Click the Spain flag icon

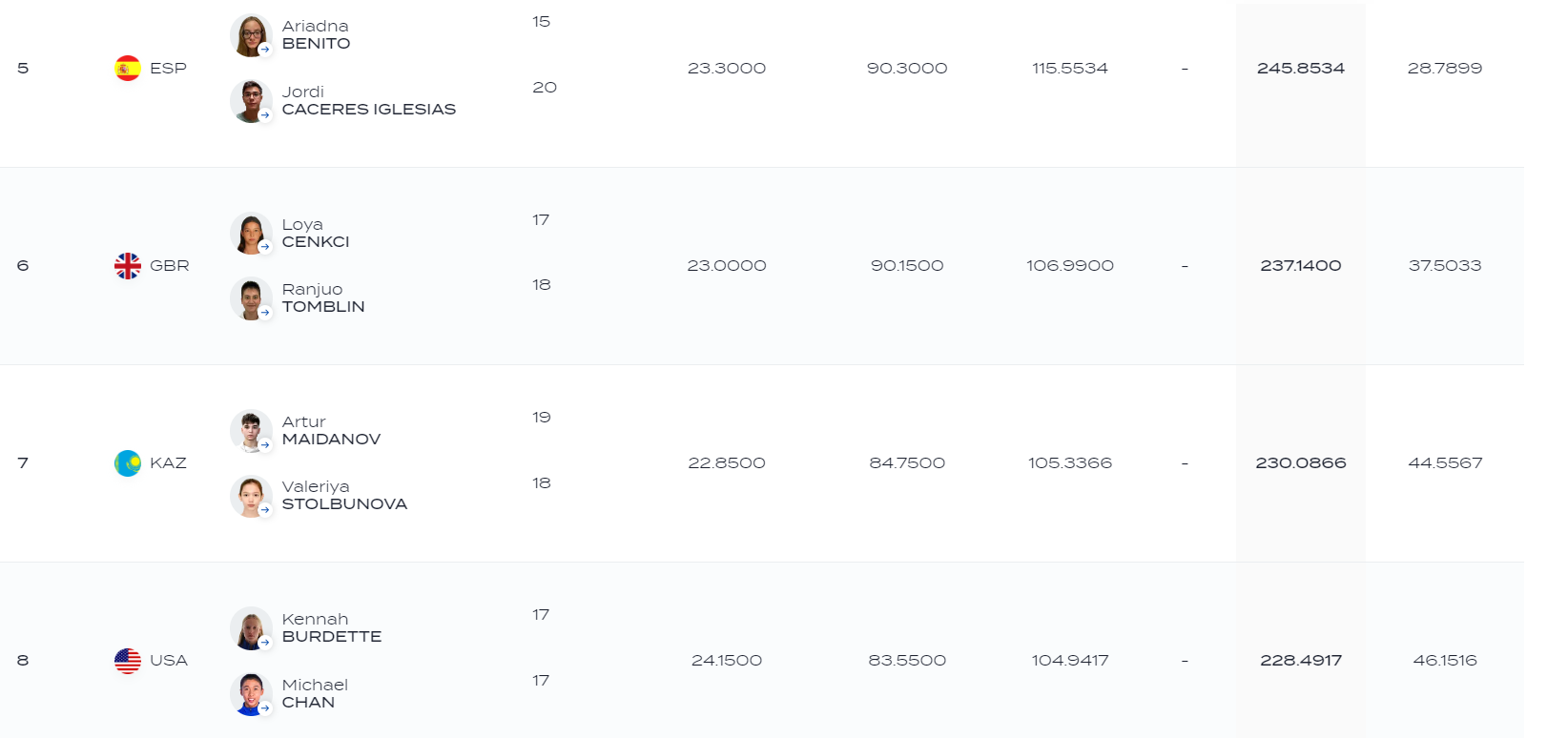[x=128, y=68]
